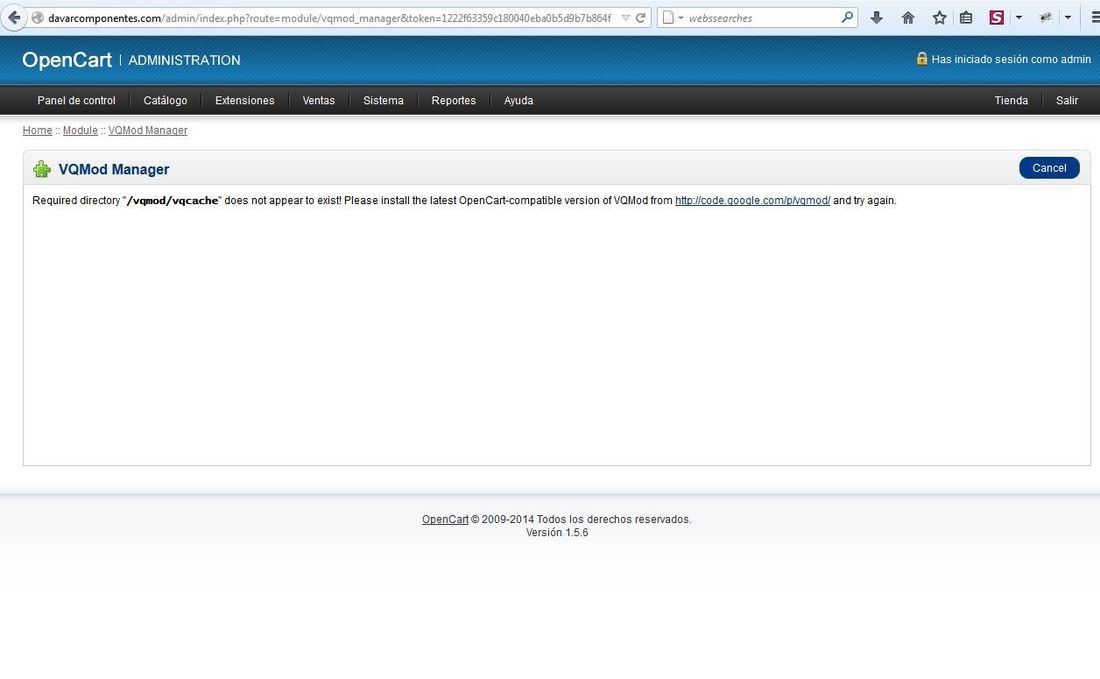The width and height of the screenshot is (1100, 679).
Task: Open the Ayuda menu
Action: pos(518,100)
